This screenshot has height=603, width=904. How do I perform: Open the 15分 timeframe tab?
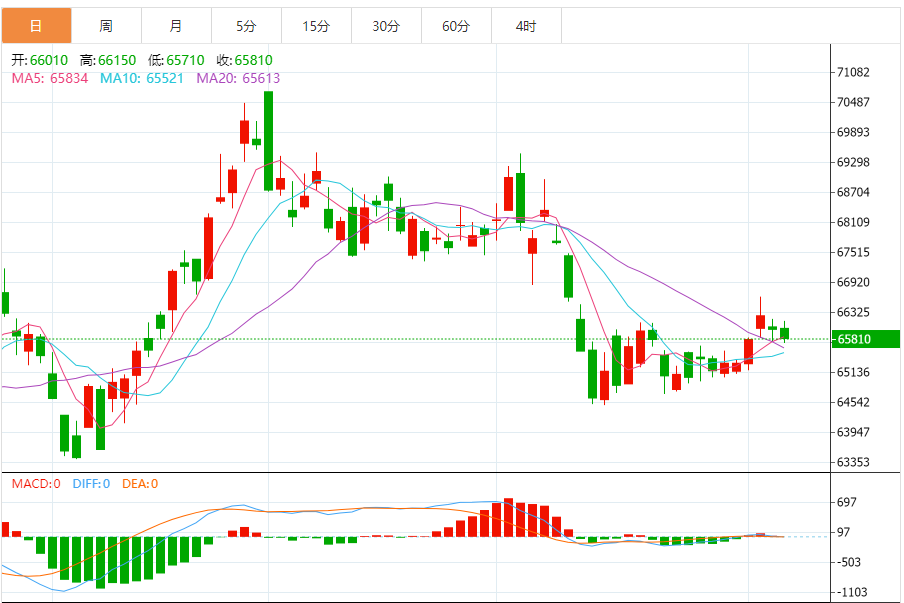[317, 26]
